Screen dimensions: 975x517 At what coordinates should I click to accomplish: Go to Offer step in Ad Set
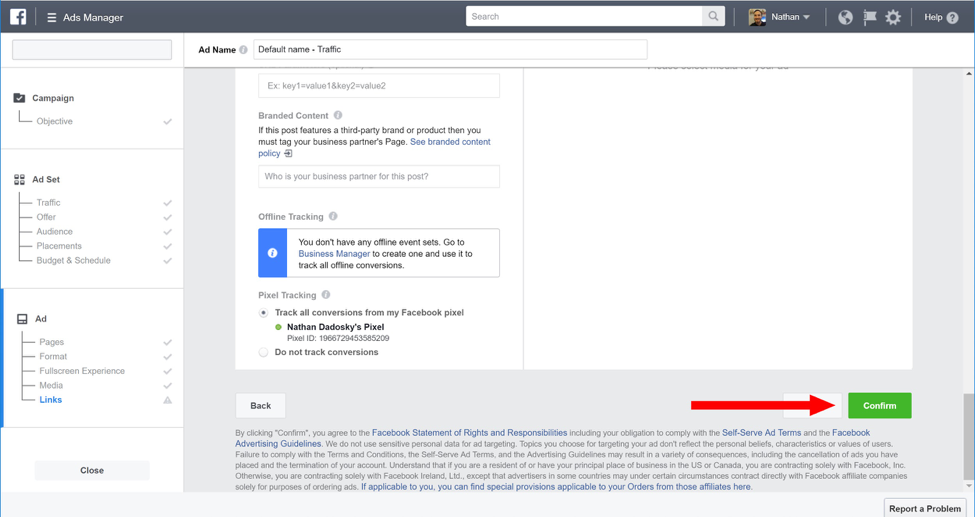click(x=46, y=217)
